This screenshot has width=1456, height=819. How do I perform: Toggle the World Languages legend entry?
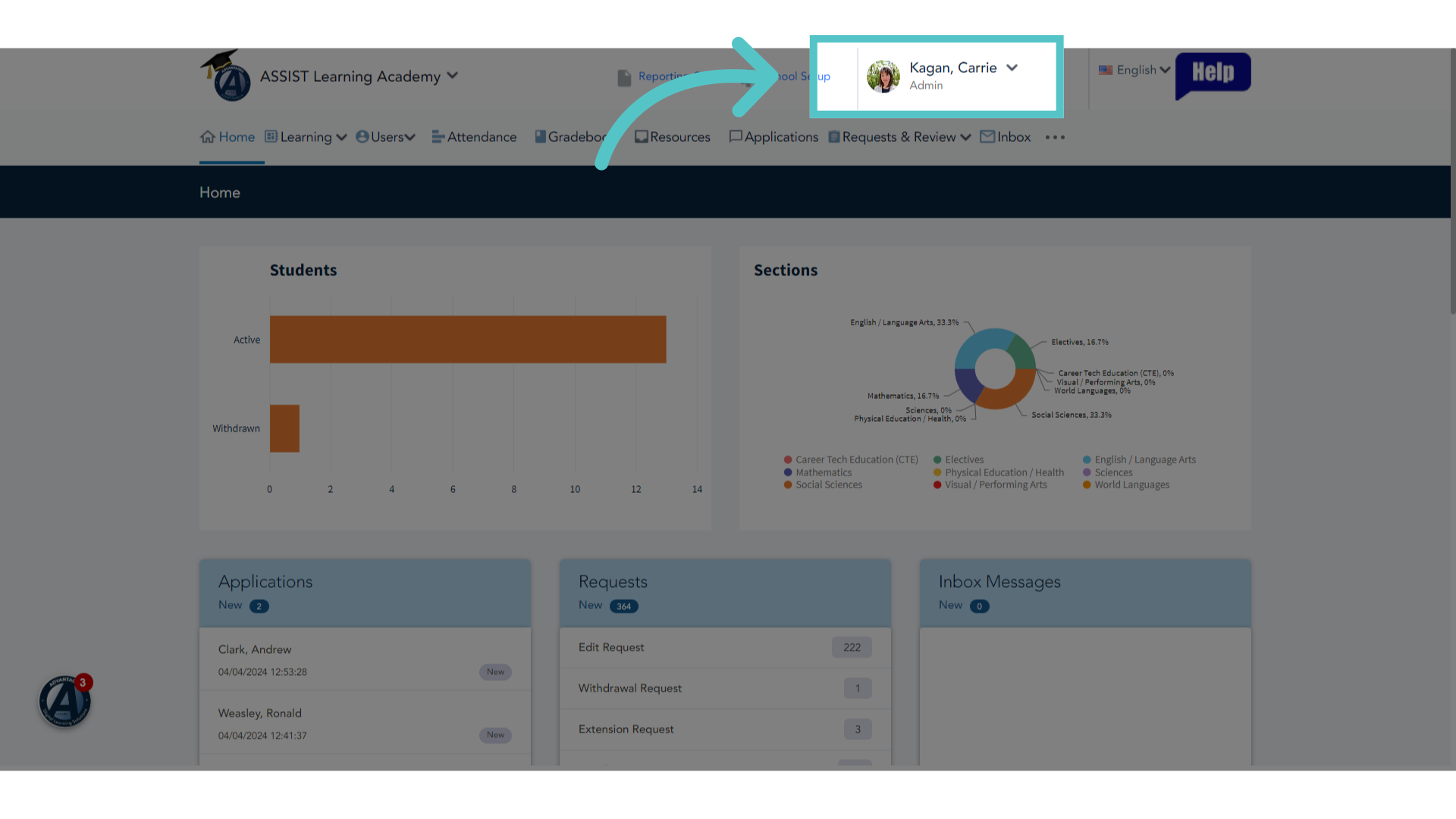tap(1126, 485)
